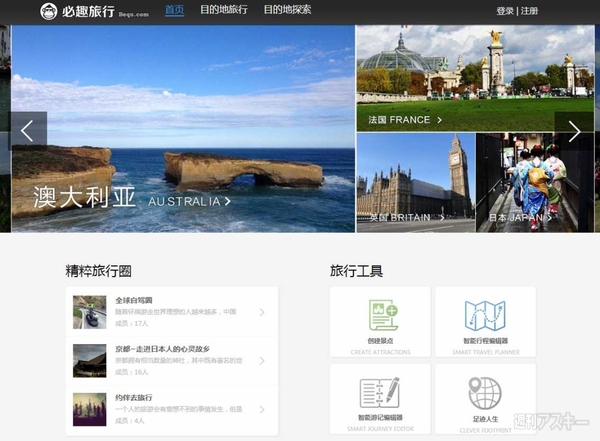Screen dimensions: 600x441
Task: Open the Smart Travel Planner map icon
Action: (485, 317)
